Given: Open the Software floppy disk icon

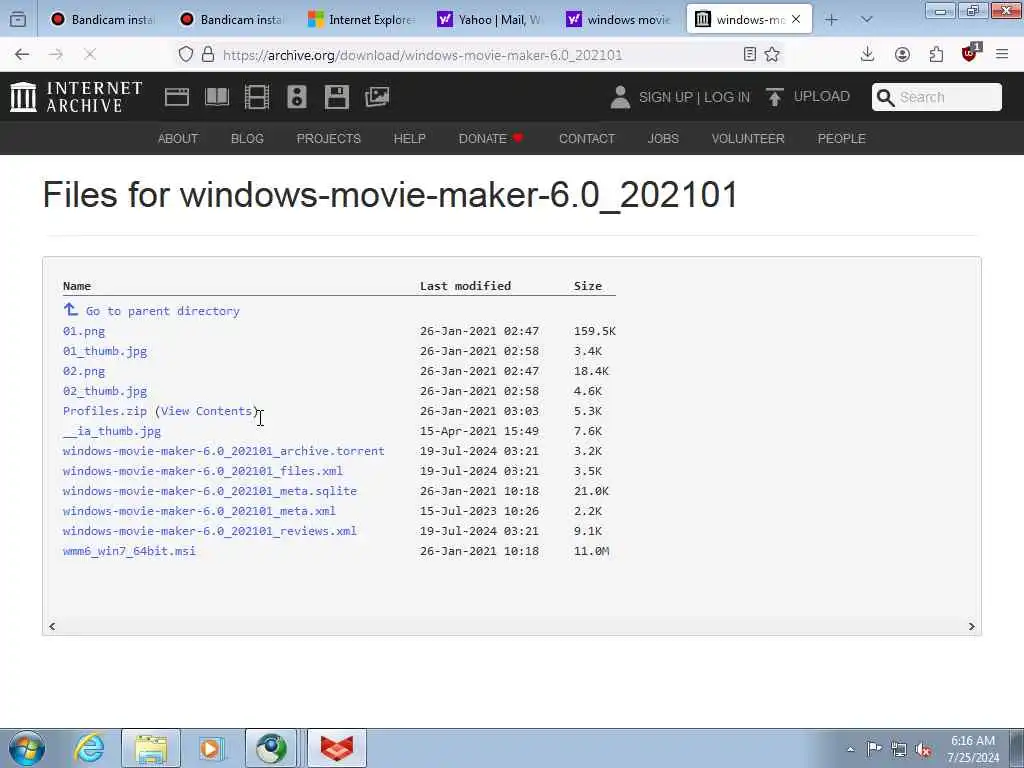Looking at the screenshot, I should pos(337,97).
